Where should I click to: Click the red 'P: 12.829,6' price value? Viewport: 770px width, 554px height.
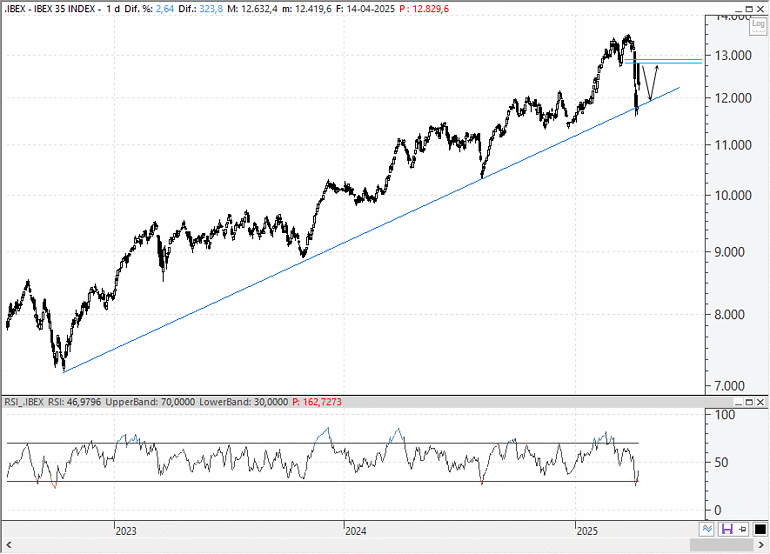[x=423, y=9]
